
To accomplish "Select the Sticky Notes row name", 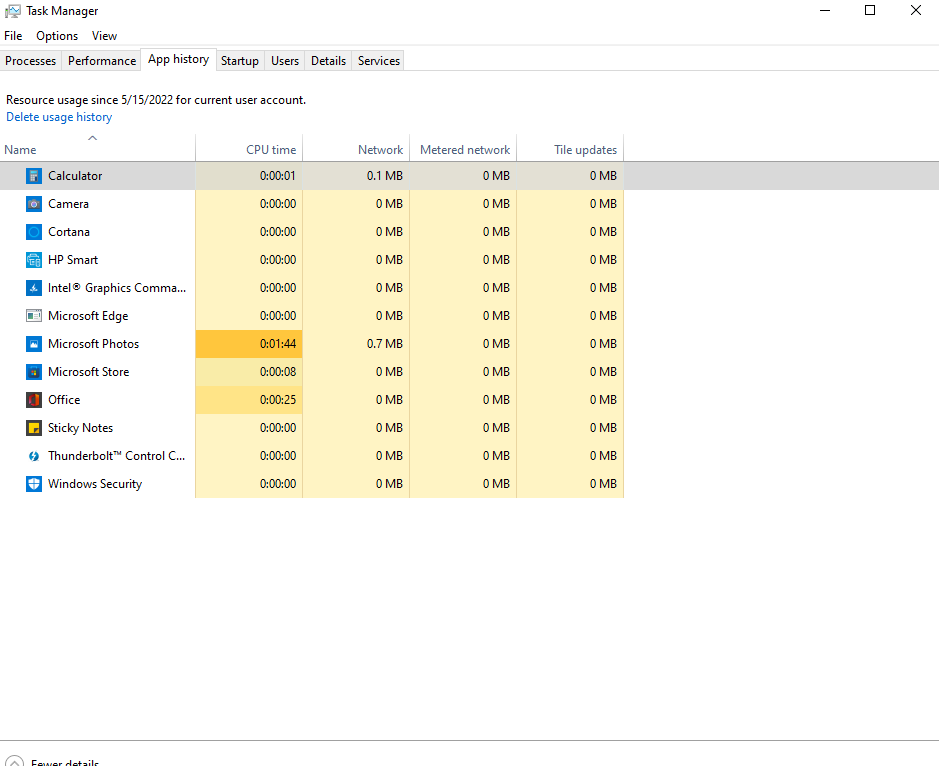I will coord(80,428).
